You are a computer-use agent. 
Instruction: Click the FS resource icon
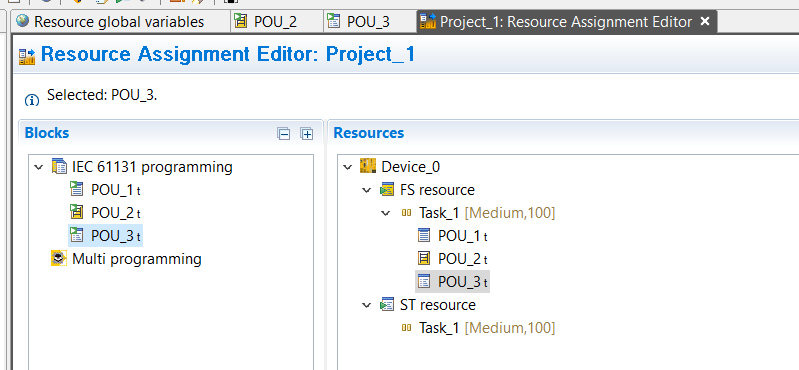click(387, 190)
